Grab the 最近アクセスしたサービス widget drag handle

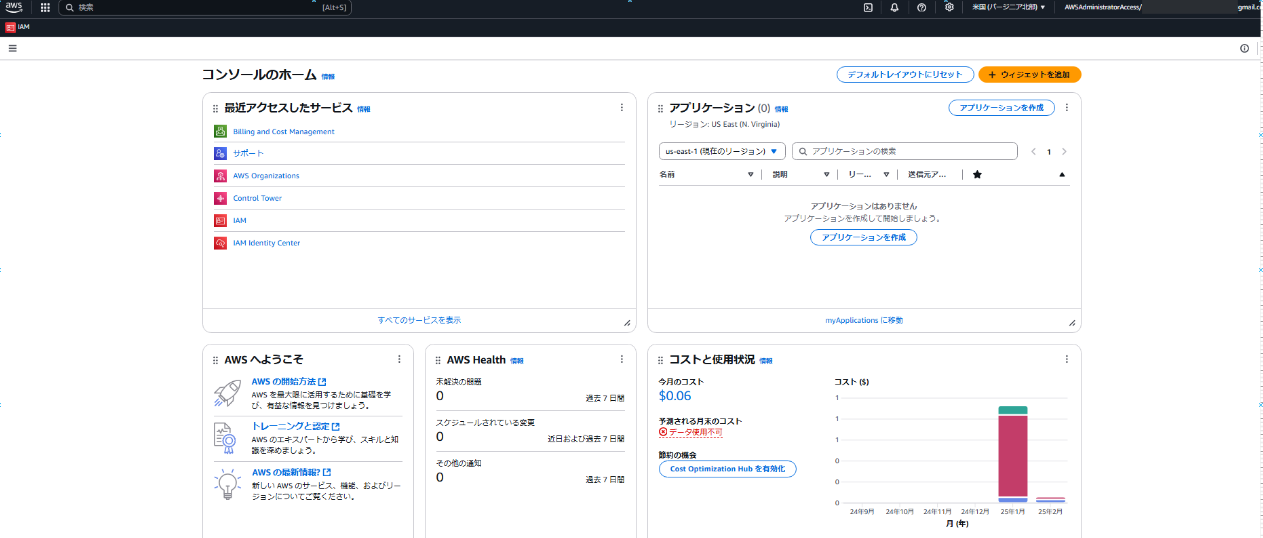pyautogui.click(x=215, y=108)
